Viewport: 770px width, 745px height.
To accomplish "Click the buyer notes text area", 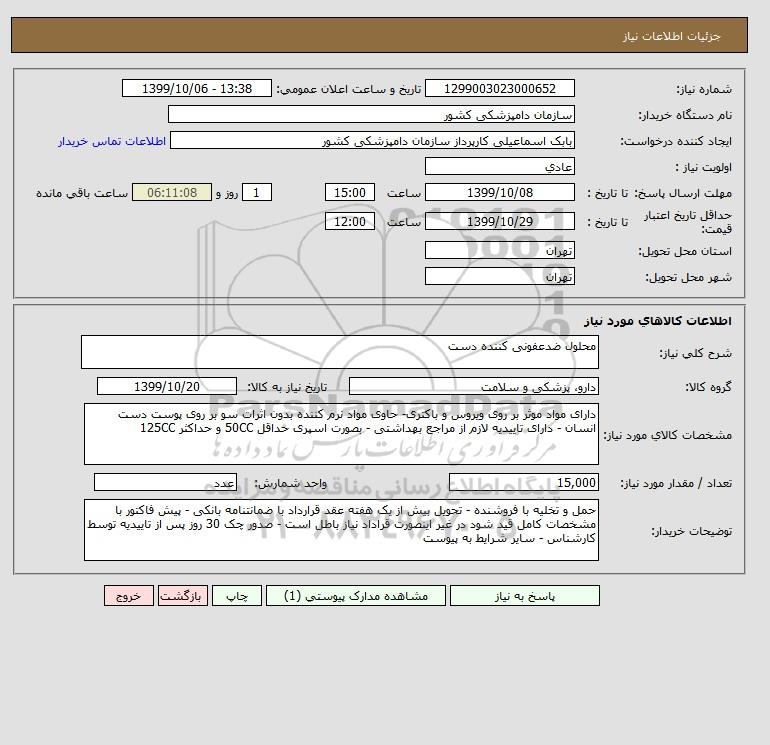I will coord(341,530).
